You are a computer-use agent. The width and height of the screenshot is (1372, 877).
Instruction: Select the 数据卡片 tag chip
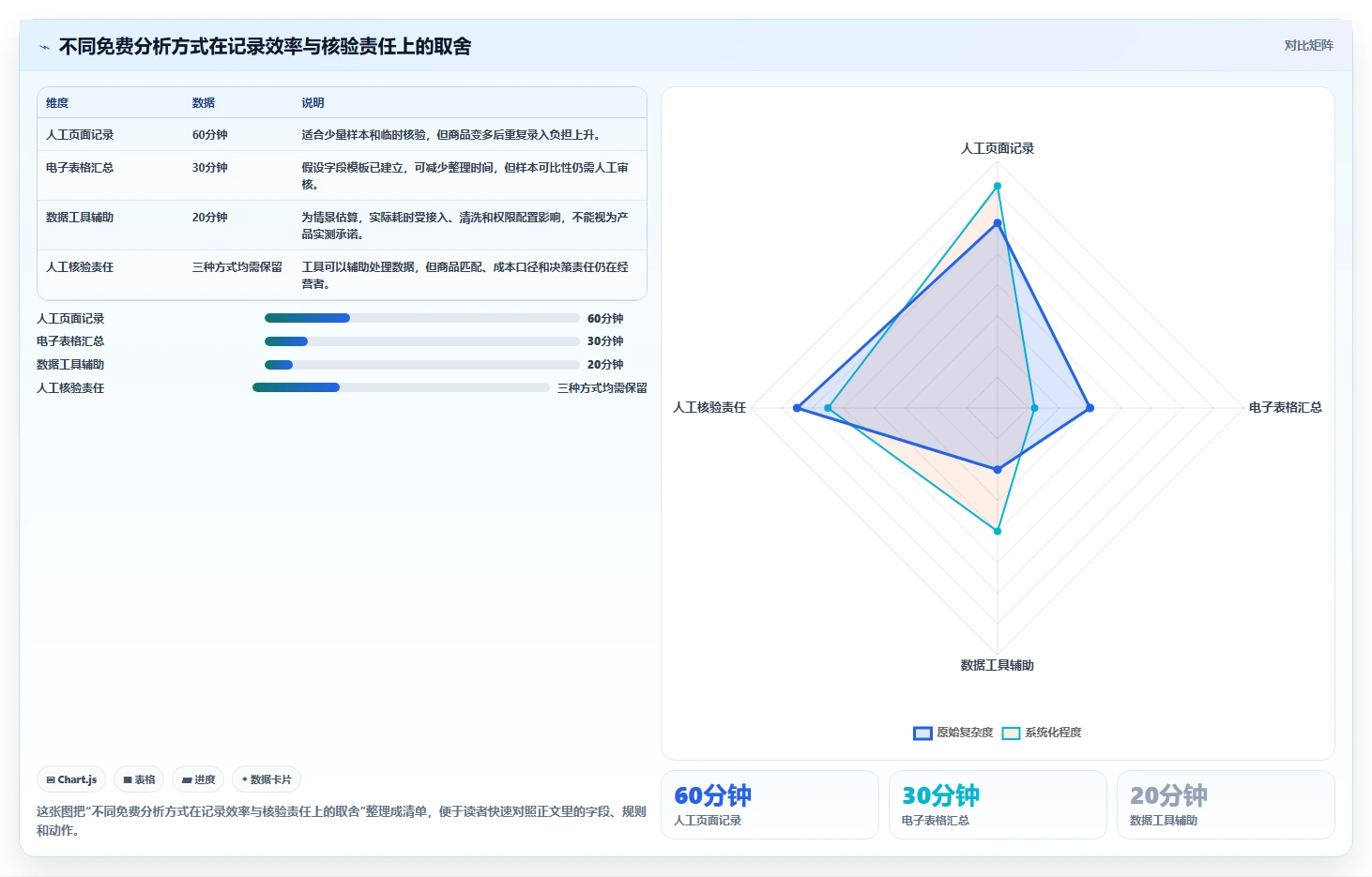coord(267,779)
